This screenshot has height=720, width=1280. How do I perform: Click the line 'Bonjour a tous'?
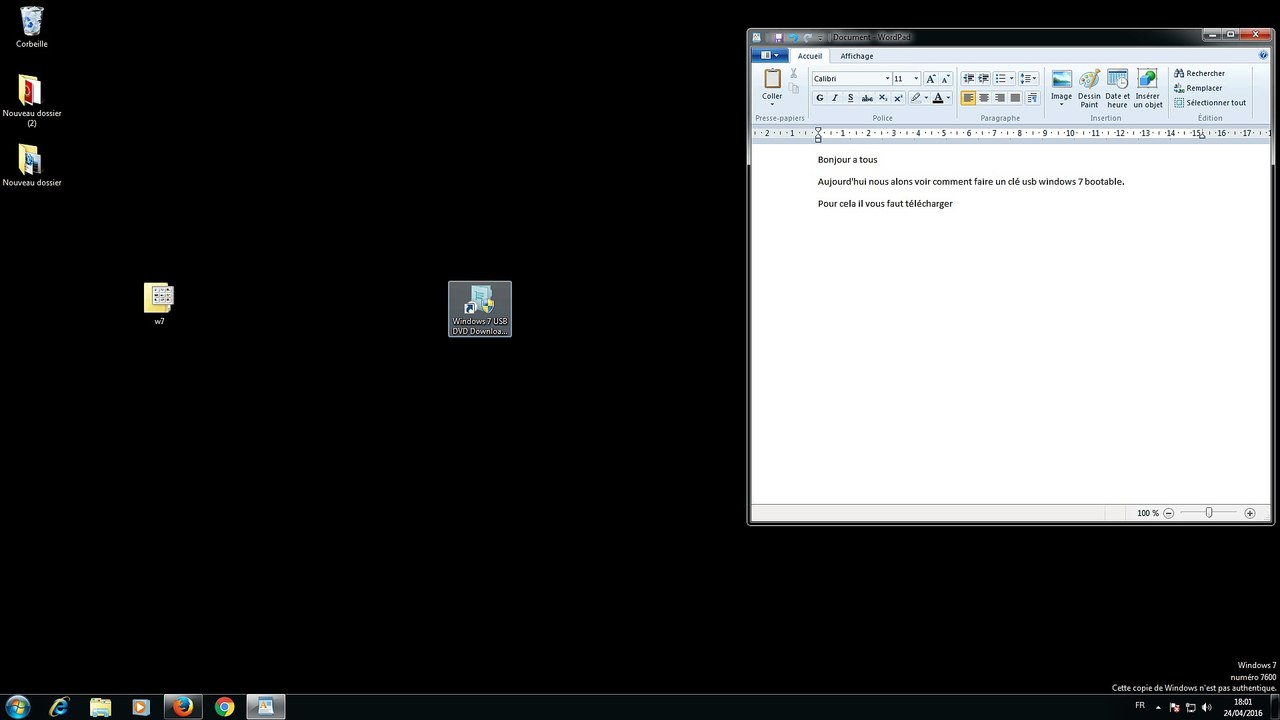point(847,160)
